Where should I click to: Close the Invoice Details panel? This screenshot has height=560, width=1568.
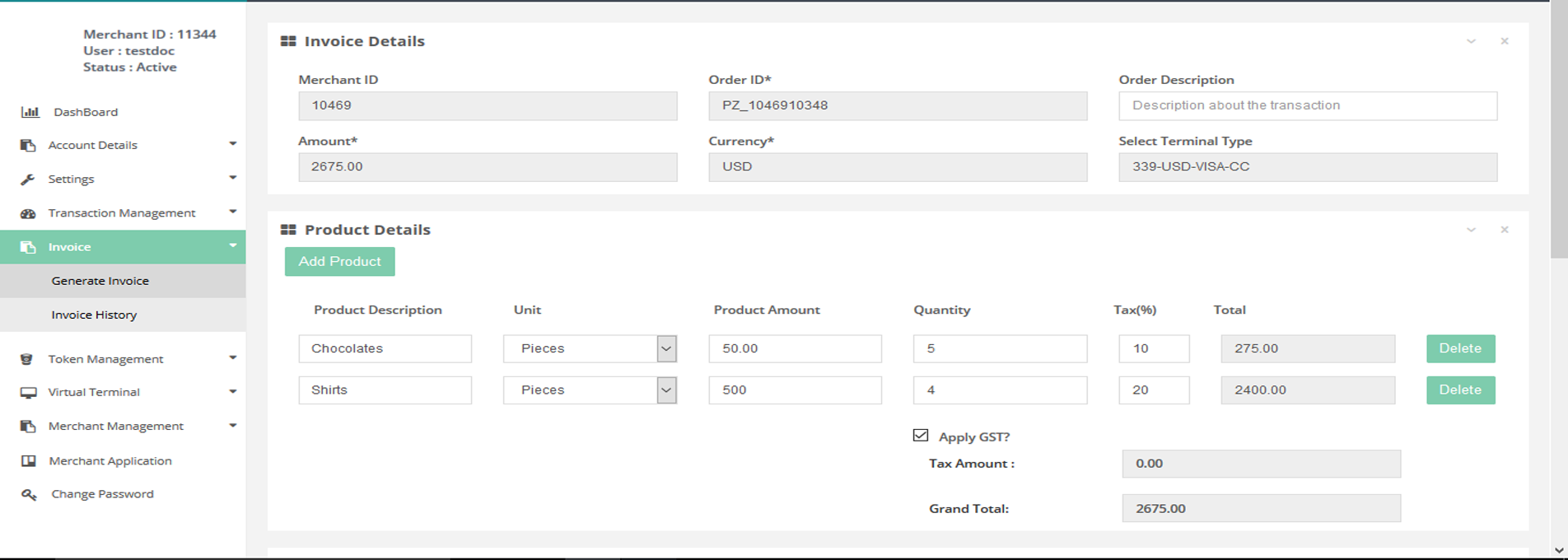(1504, 41)
